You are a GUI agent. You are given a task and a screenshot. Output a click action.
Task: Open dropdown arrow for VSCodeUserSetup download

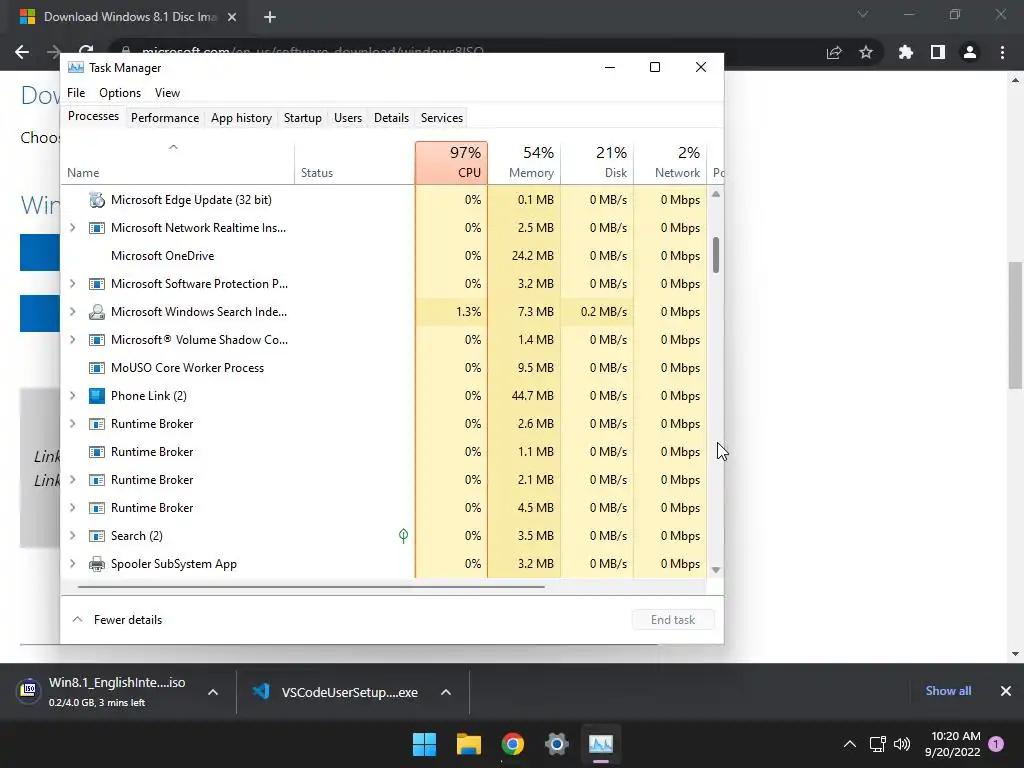pos(446,692)
